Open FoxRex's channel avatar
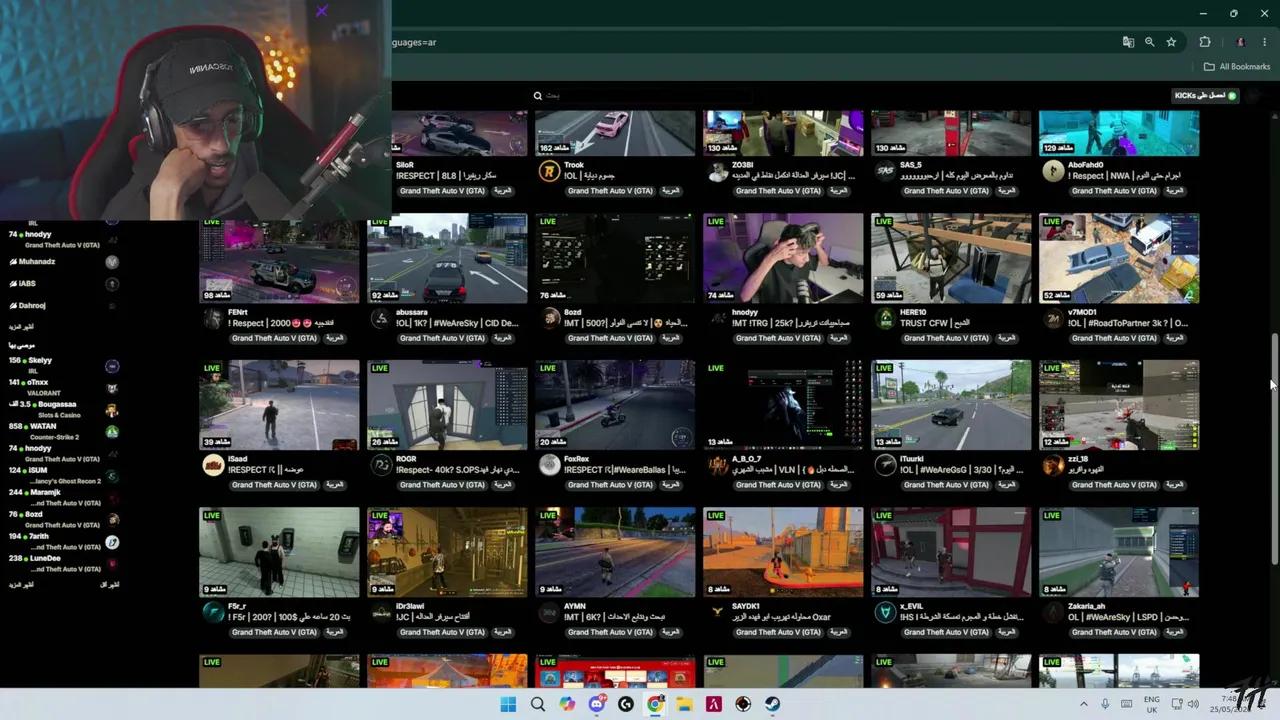This screenshot has height=720, width=1280. tap(549, 466)
